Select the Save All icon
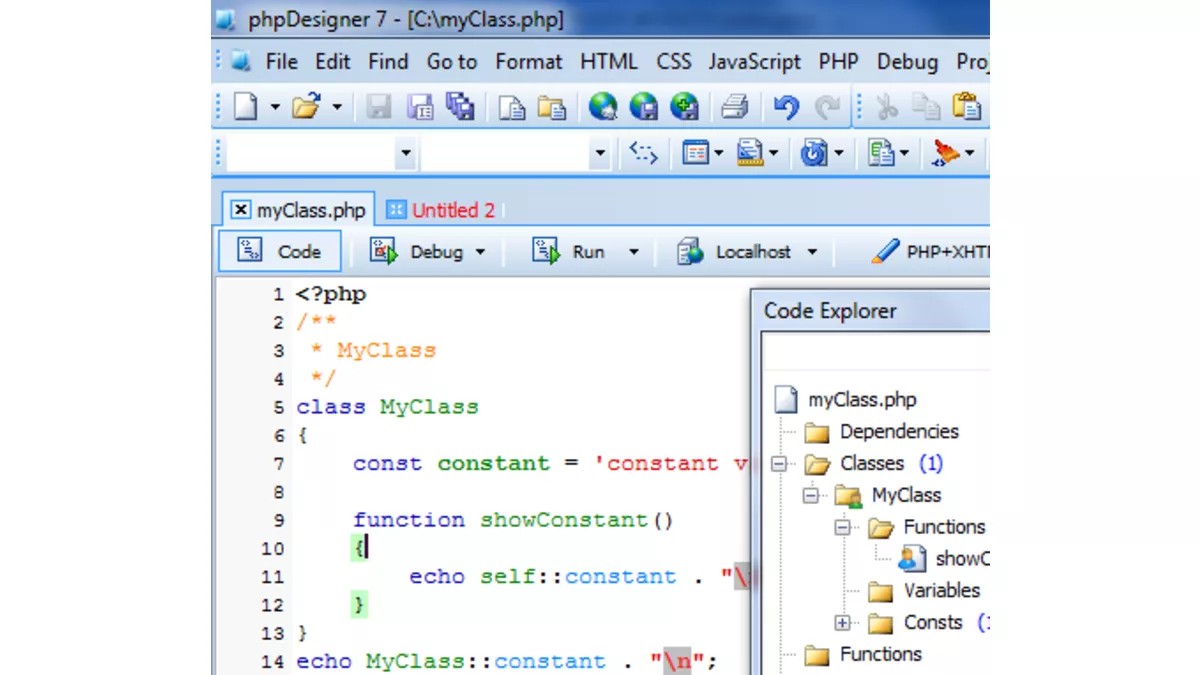The width and height of the screenshot is (1200, 675). click(460, 106)
